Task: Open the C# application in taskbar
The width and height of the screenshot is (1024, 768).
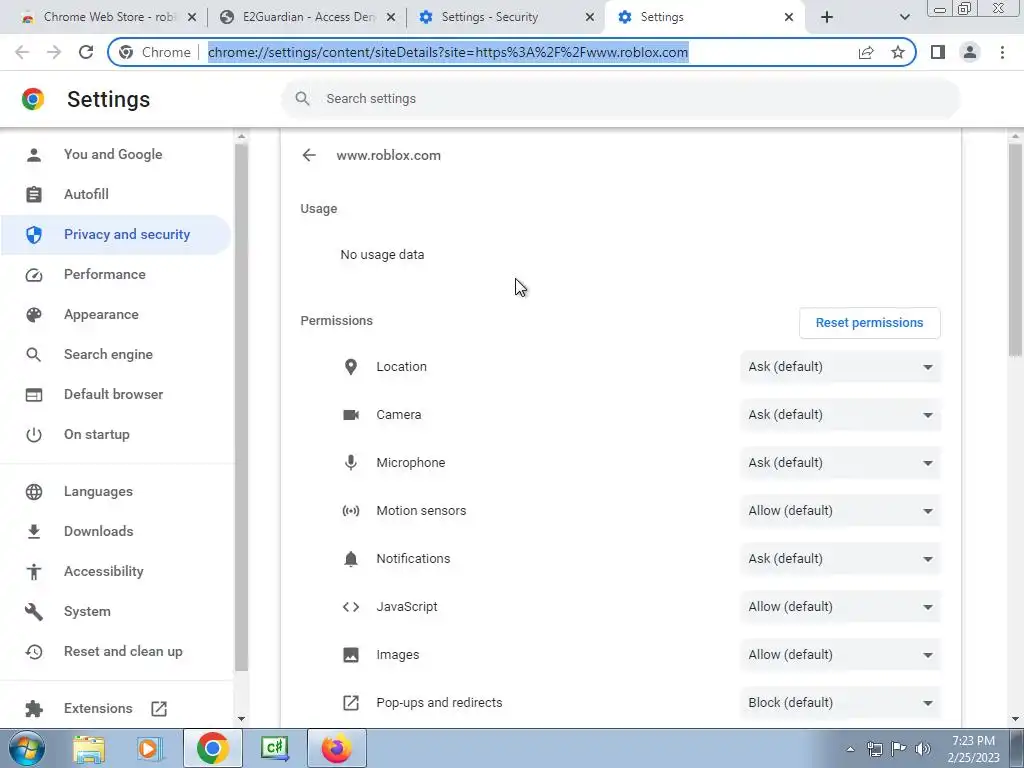Action: 275,748
